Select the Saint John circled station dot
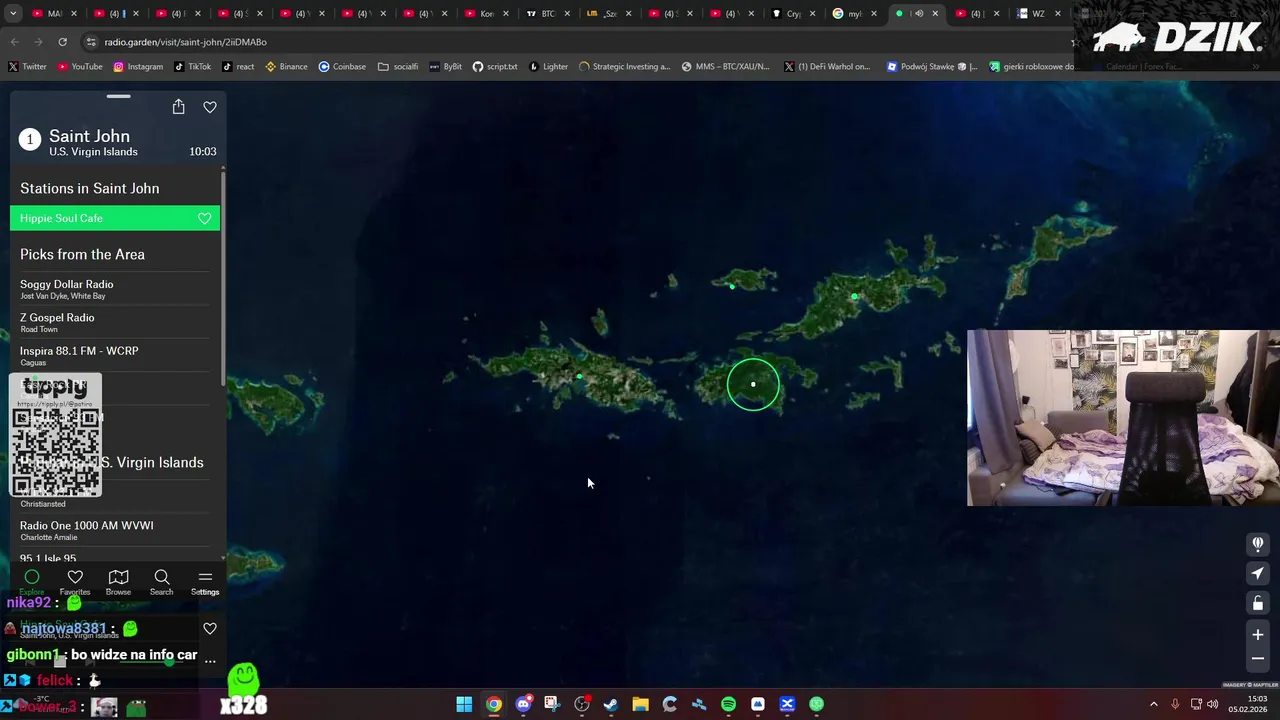Screen dimensions: 1280x720 click(753, 384)
